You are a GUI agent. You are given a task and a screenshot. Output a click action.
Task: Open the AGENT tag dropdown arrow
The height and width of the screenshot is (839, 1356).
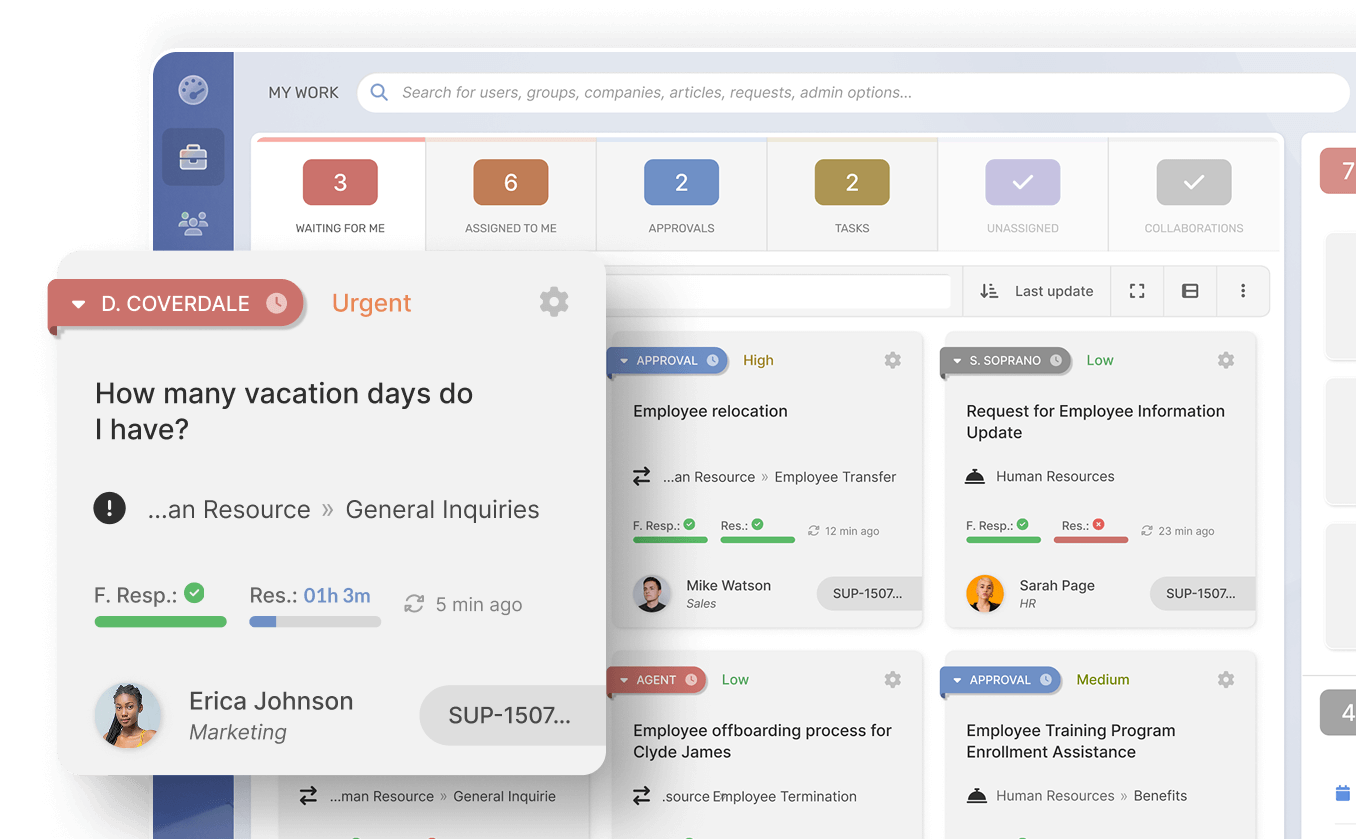tap(624, 680)
